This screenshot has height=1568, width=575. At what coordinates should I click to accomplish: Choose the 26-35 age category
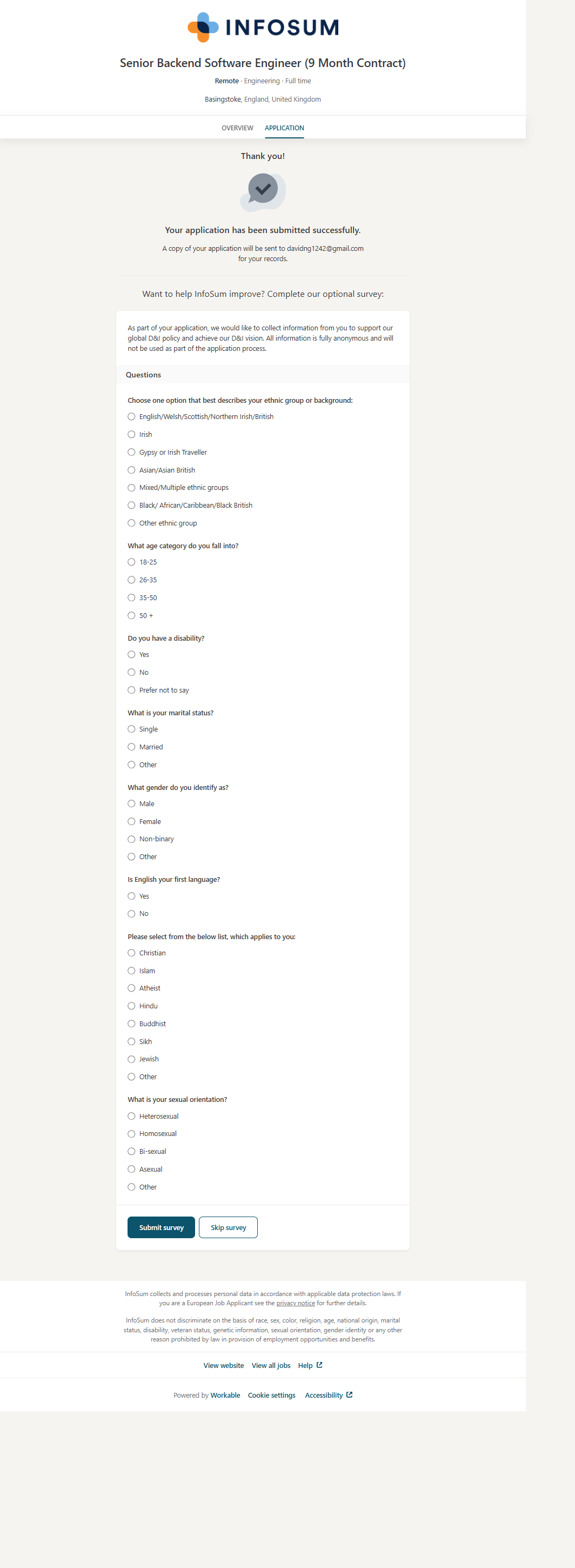click(x=131, y=580)
